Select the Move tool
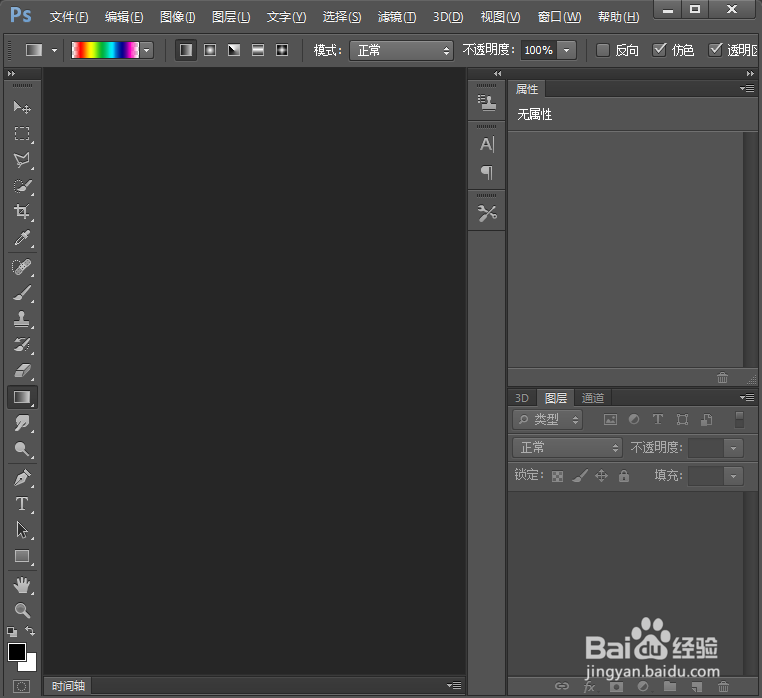 pos(22,107)
